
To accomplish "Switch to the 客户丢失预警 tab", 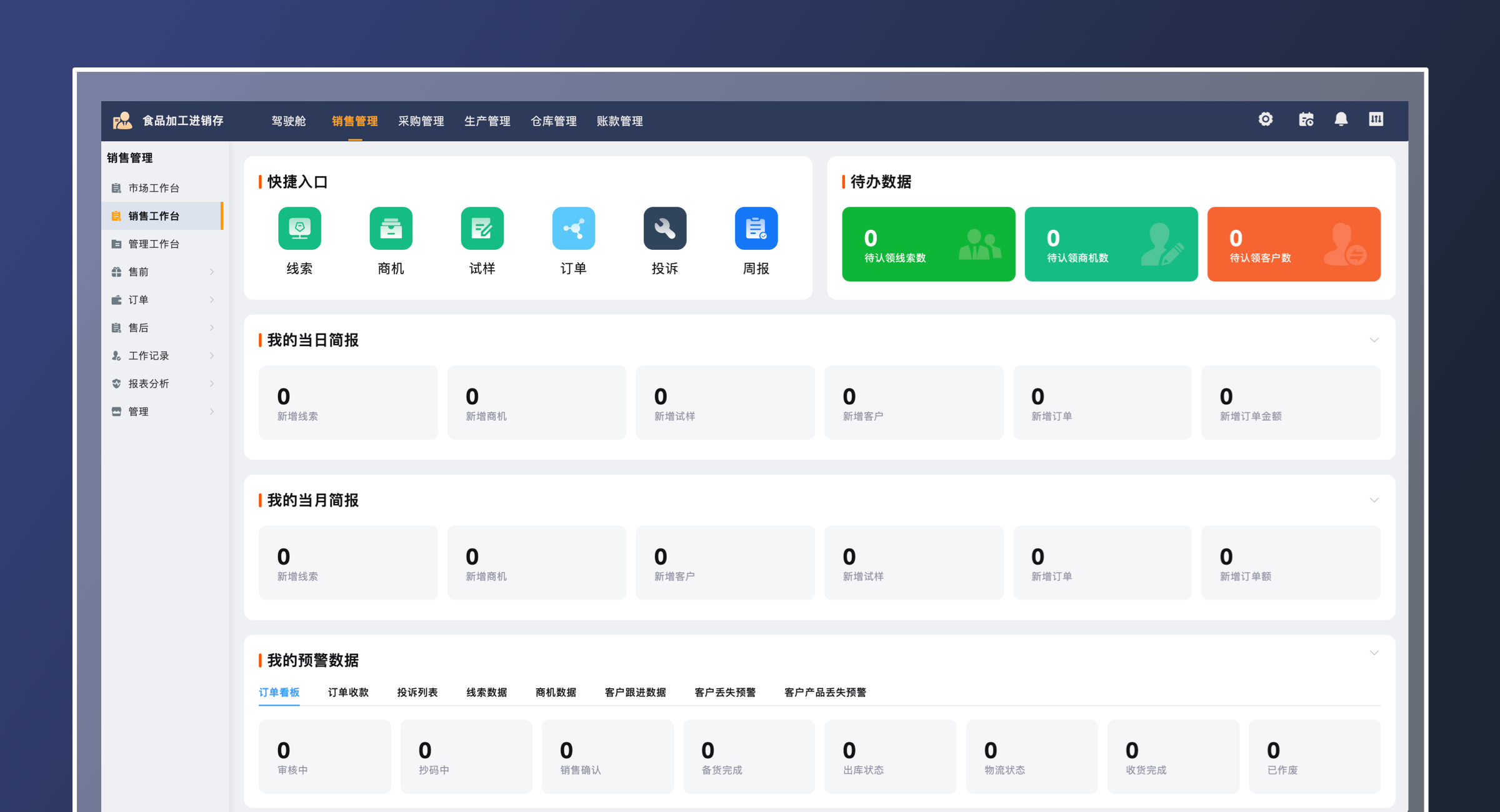I will pyautogui.click(x=725, y=692).
